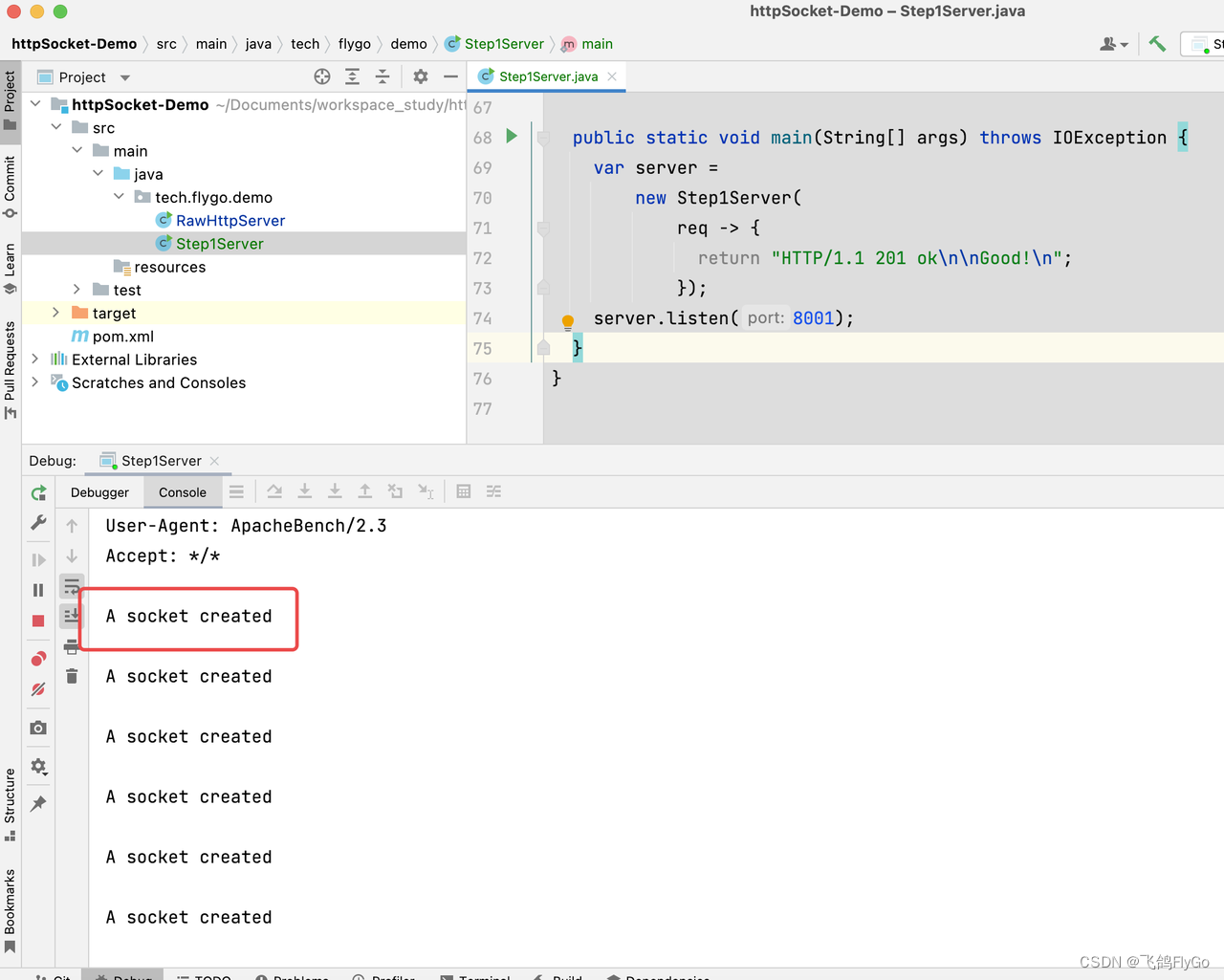Open flygo in the breadcrumb path
The image size is (1224, 980).
coord(355,43)
